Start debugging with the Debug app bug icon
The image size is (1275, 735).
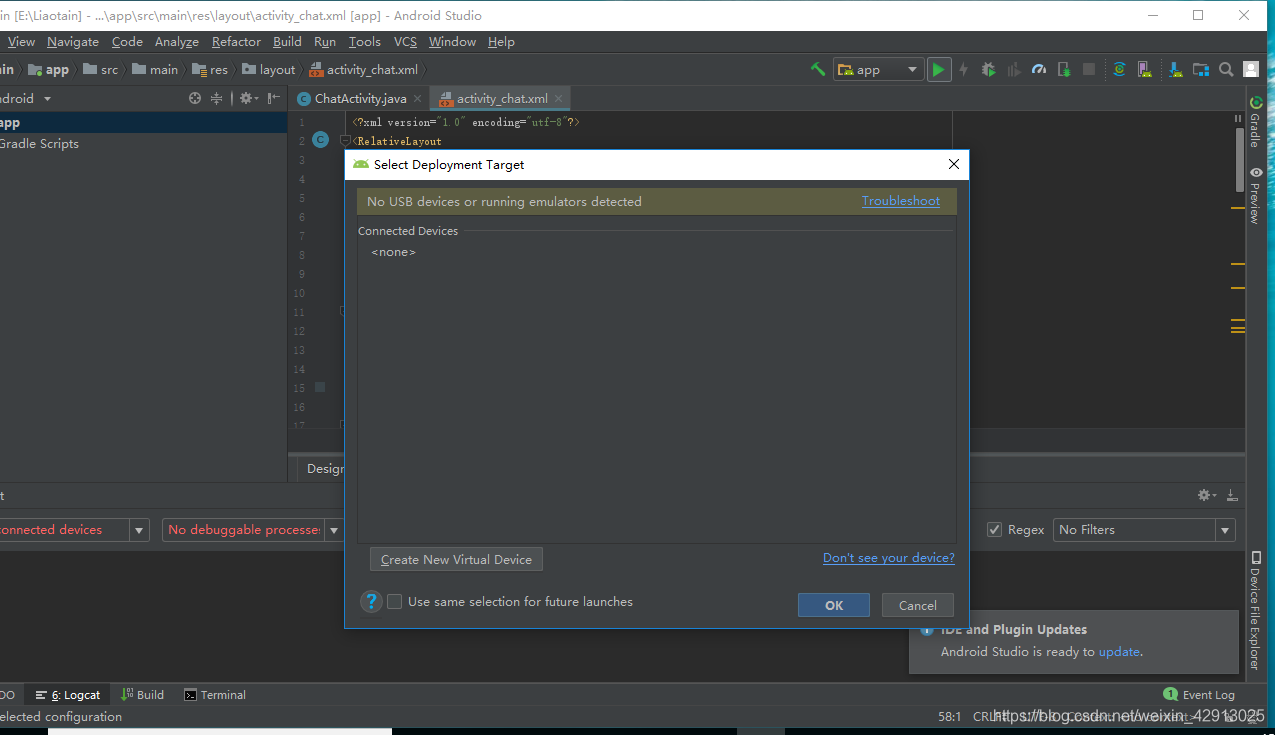988,69
